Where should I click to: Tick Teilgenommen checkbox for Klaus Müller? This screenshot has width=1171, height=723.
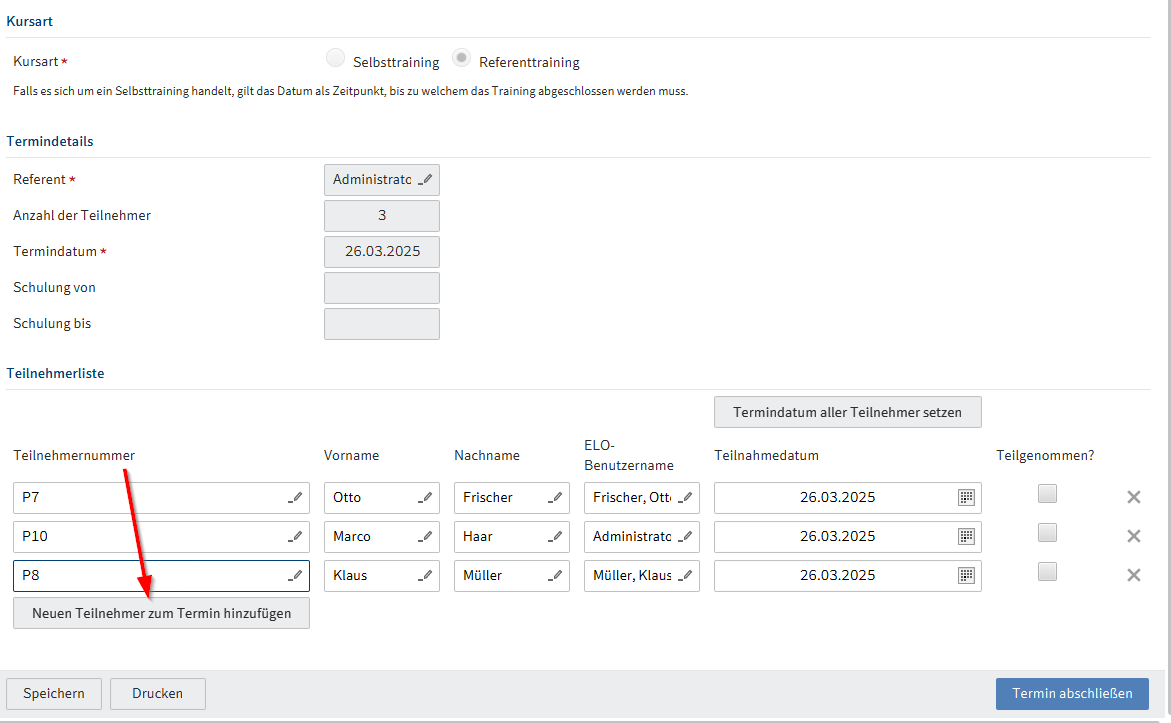[x=1047, y=571]
